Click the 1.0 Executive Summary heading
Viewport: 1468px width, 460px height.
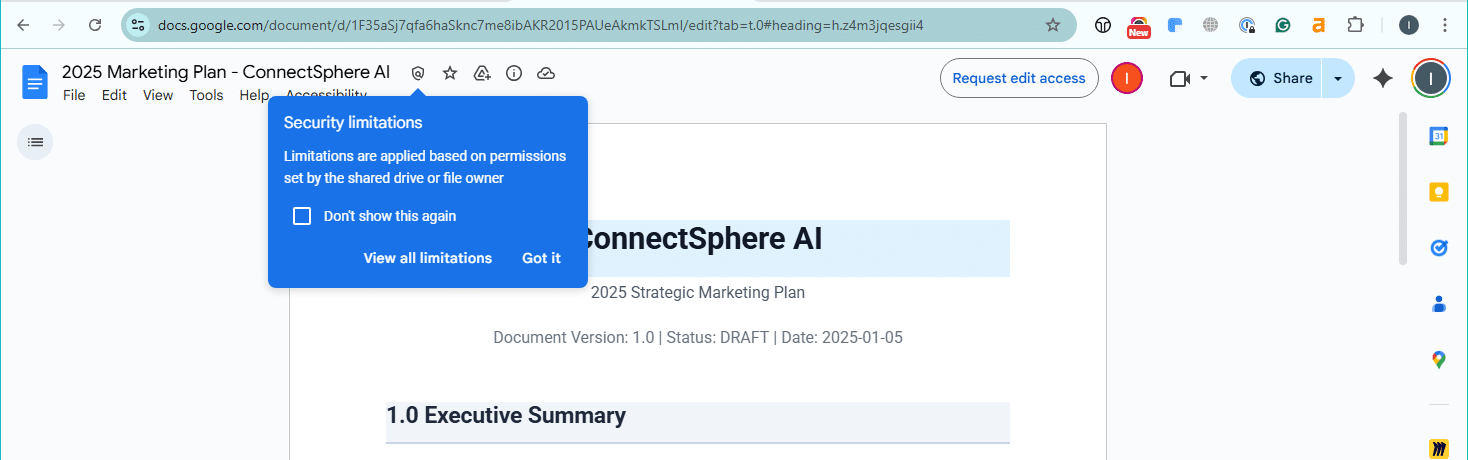pyautogui.click(x=506, y=416)
